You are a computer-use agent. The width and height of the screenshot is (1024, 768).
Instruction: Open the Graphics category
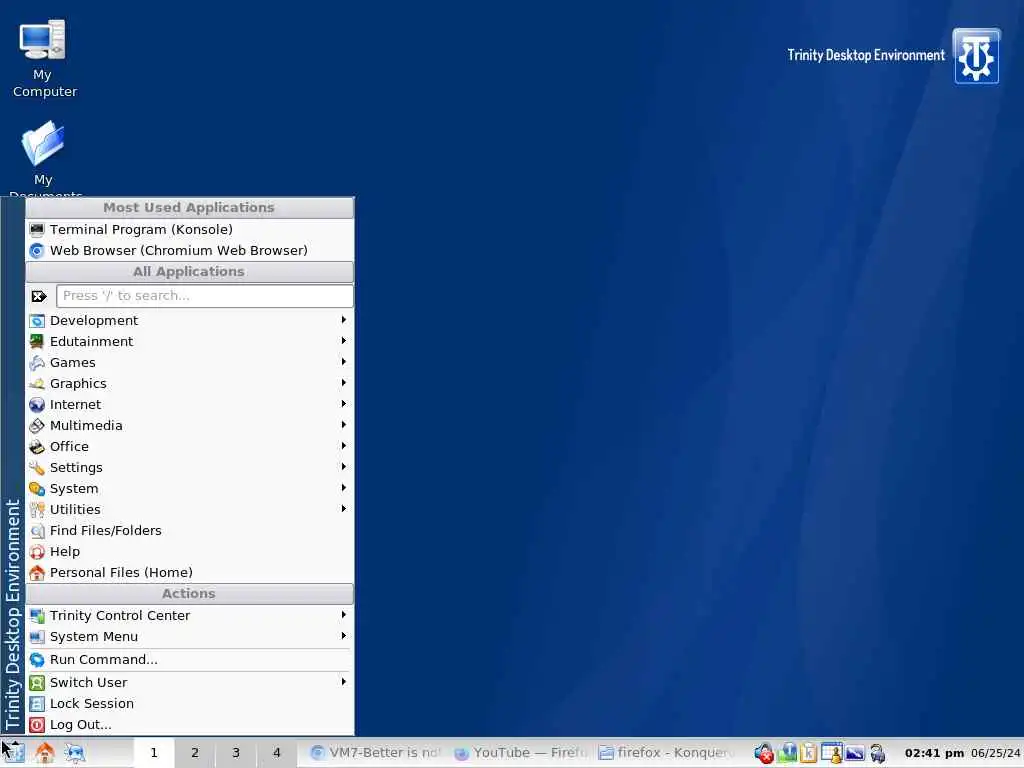pos(189,383)
